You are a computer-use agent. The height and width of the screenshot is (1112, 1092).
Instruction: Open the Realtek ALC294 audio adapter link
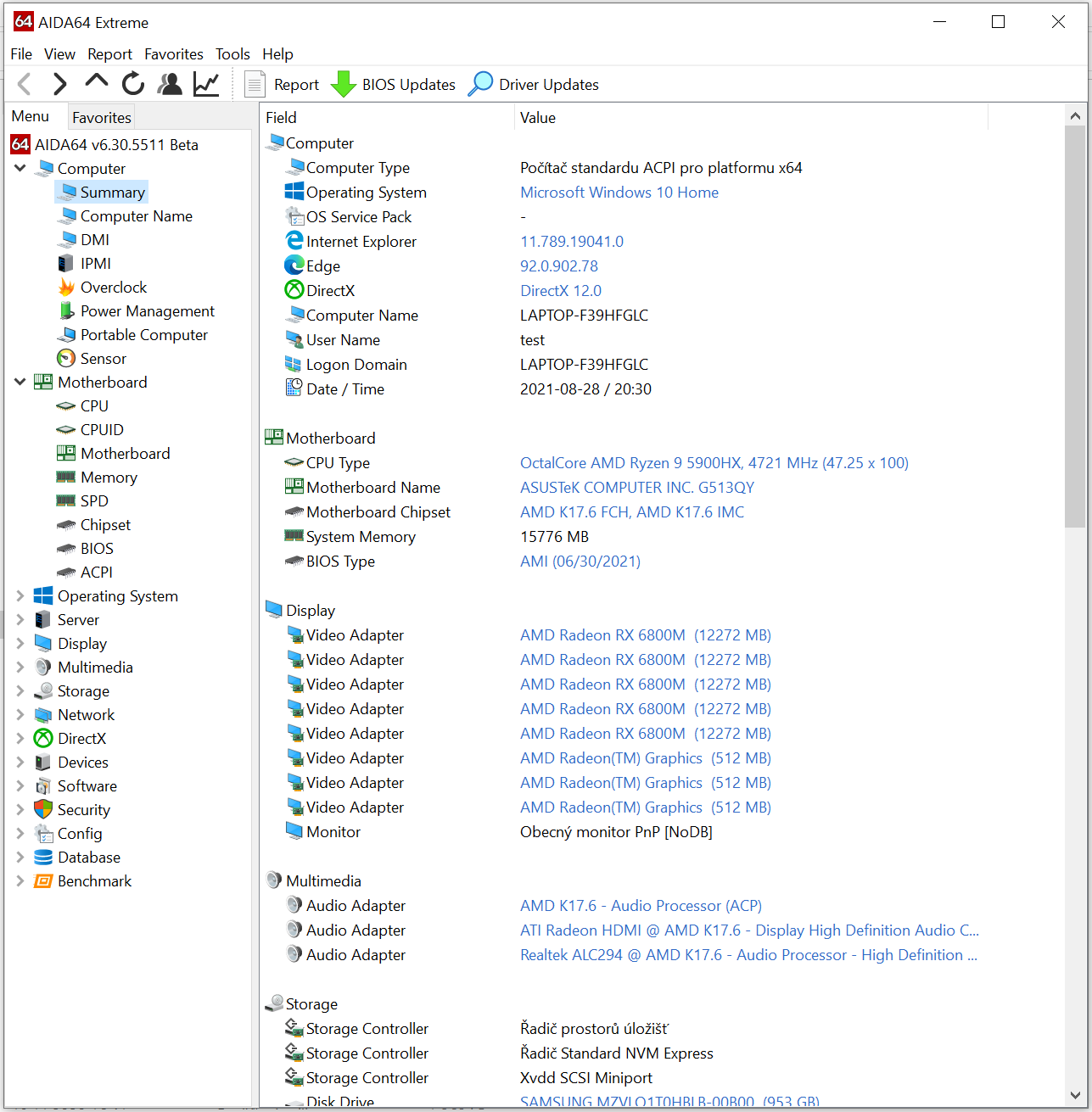(x=749, y=955)
